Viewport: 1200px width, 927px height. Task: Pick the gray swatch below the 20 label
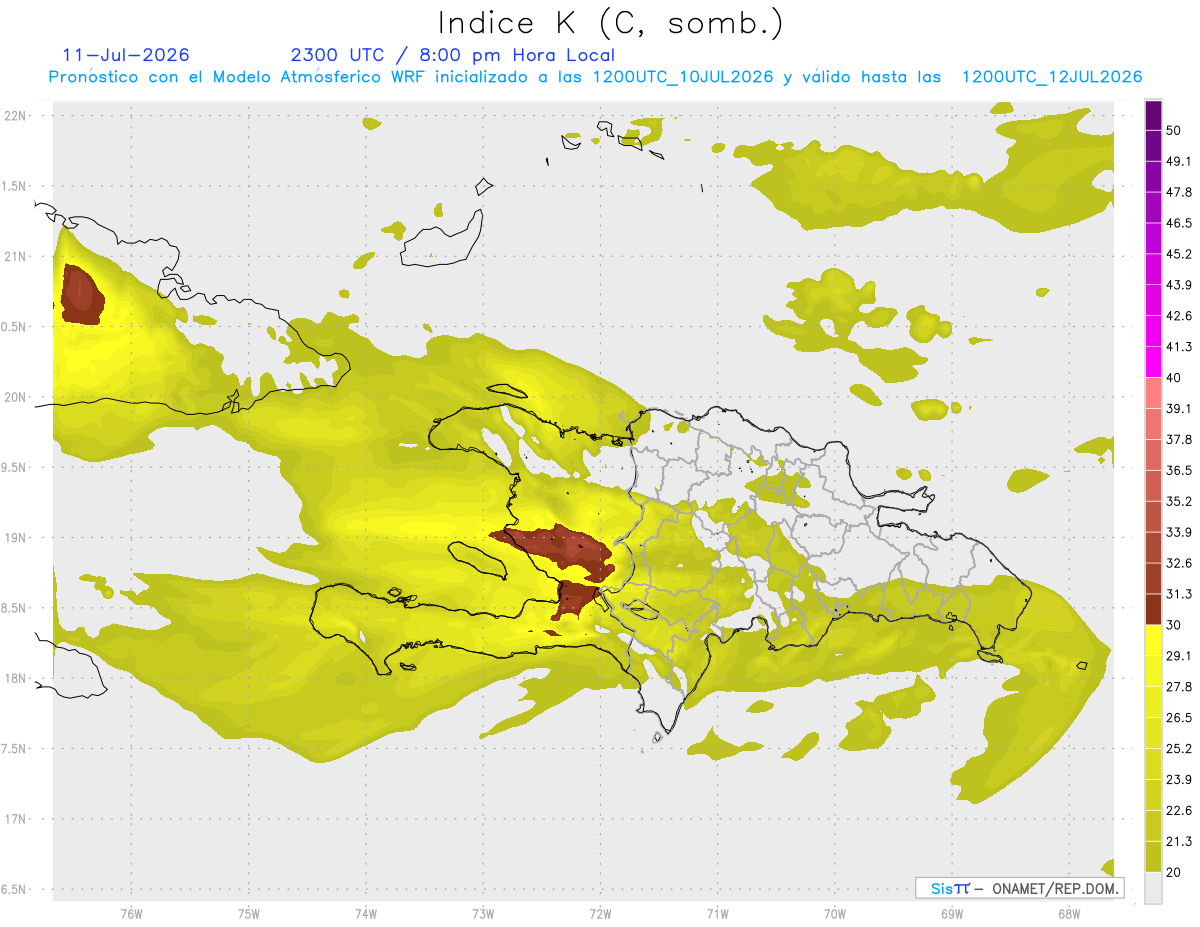pos(1153,888)
